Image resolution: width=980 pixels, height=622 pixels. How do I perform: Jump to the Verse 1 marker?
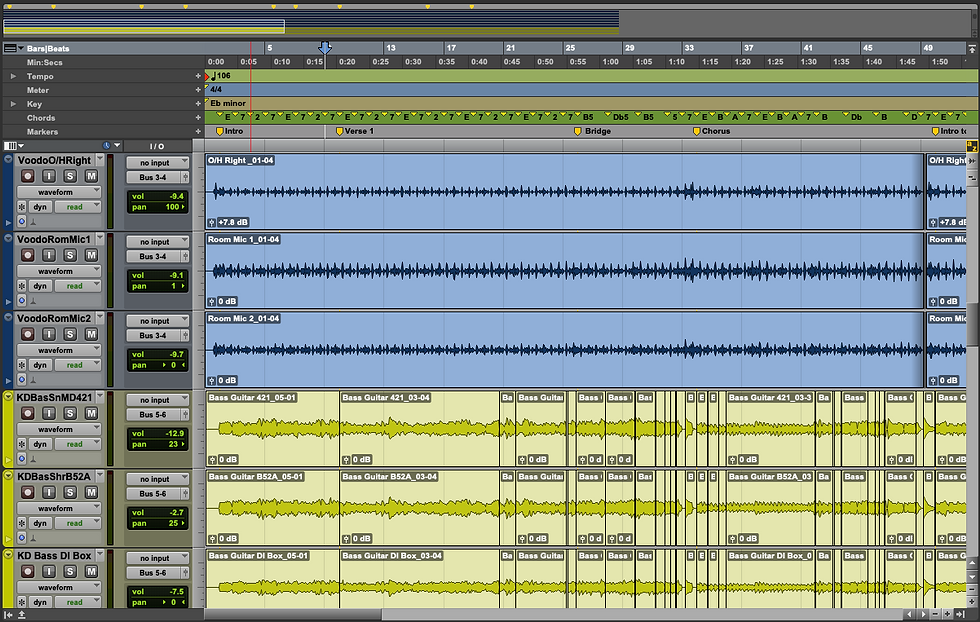[x=355, y=131]
